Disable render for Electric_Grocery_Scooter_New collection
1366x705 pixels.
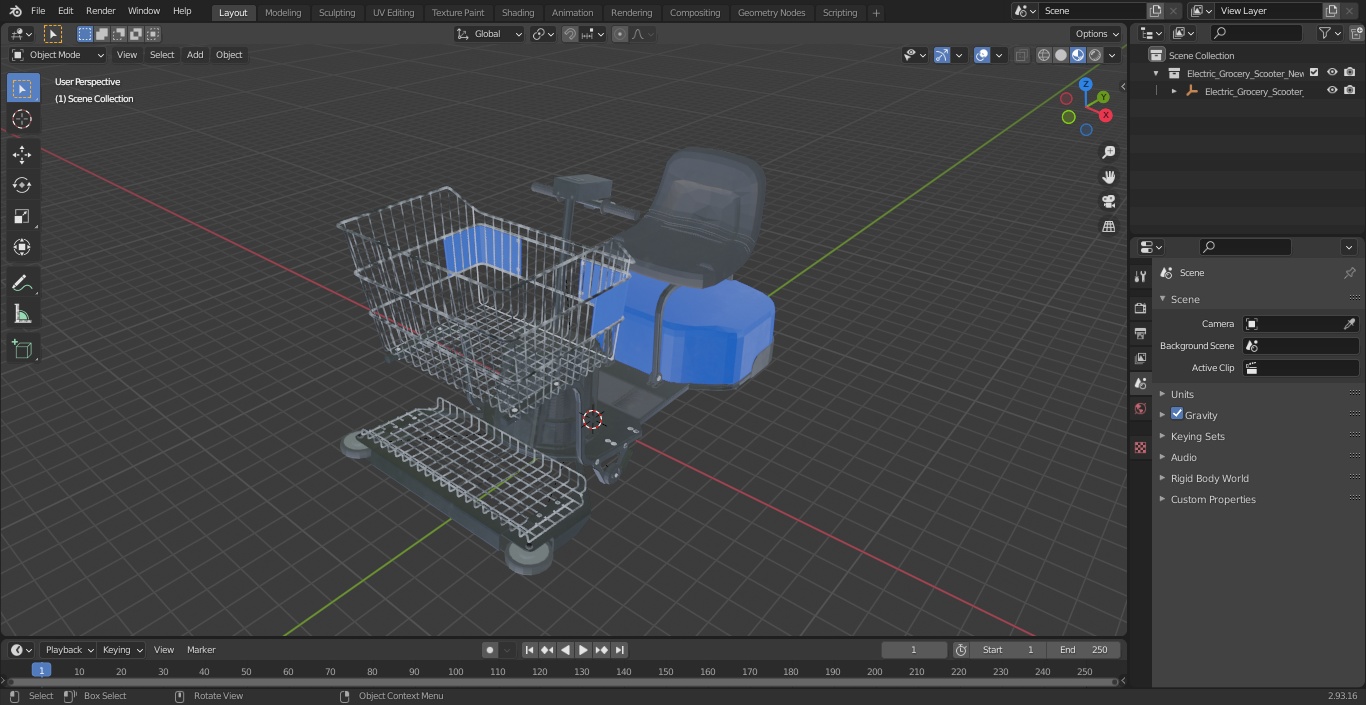(1350, 73)
